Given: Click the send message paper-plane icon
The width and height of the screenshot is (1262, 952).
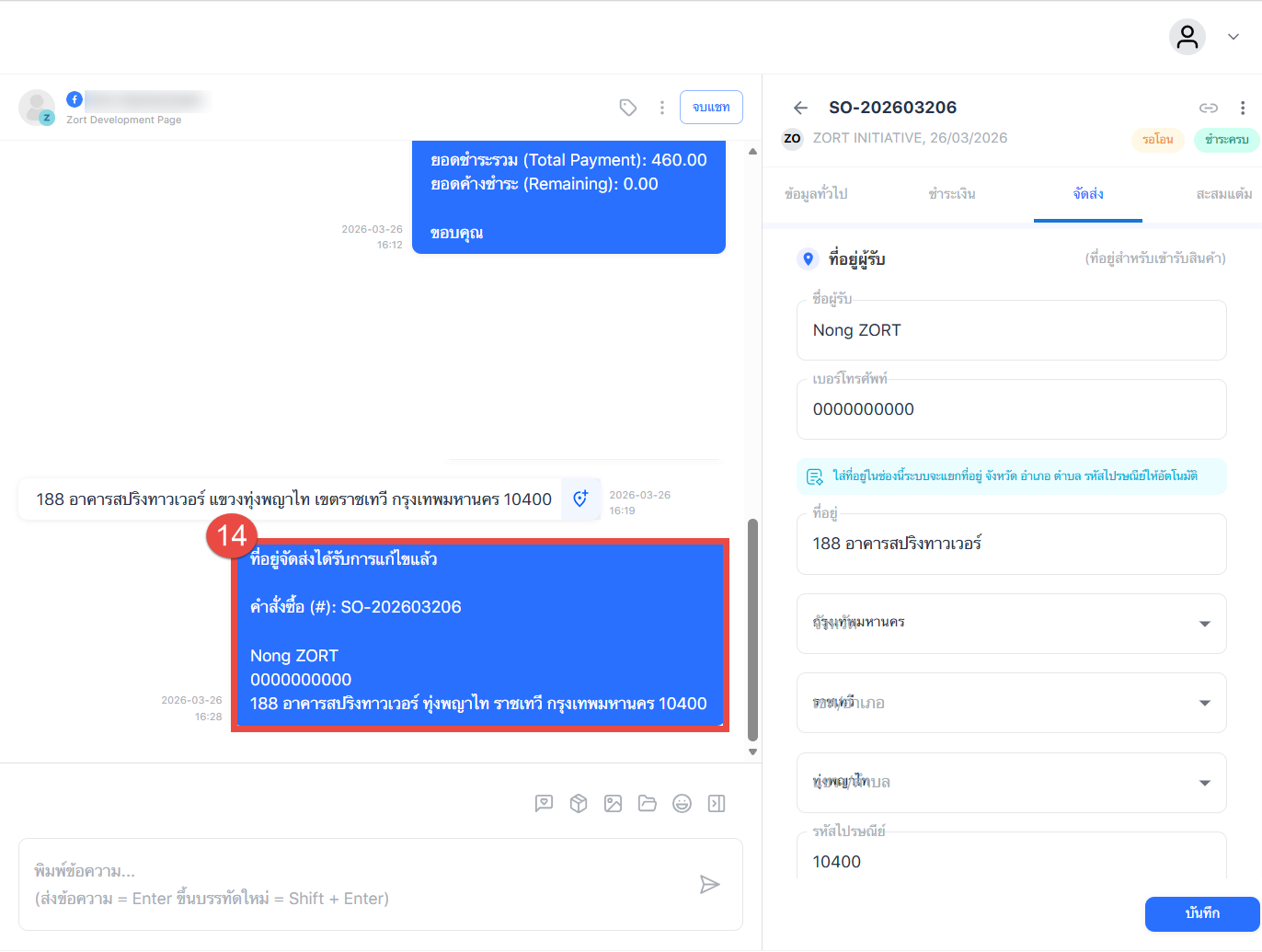Looking at the screenshot, I should [x=709, y=885].
